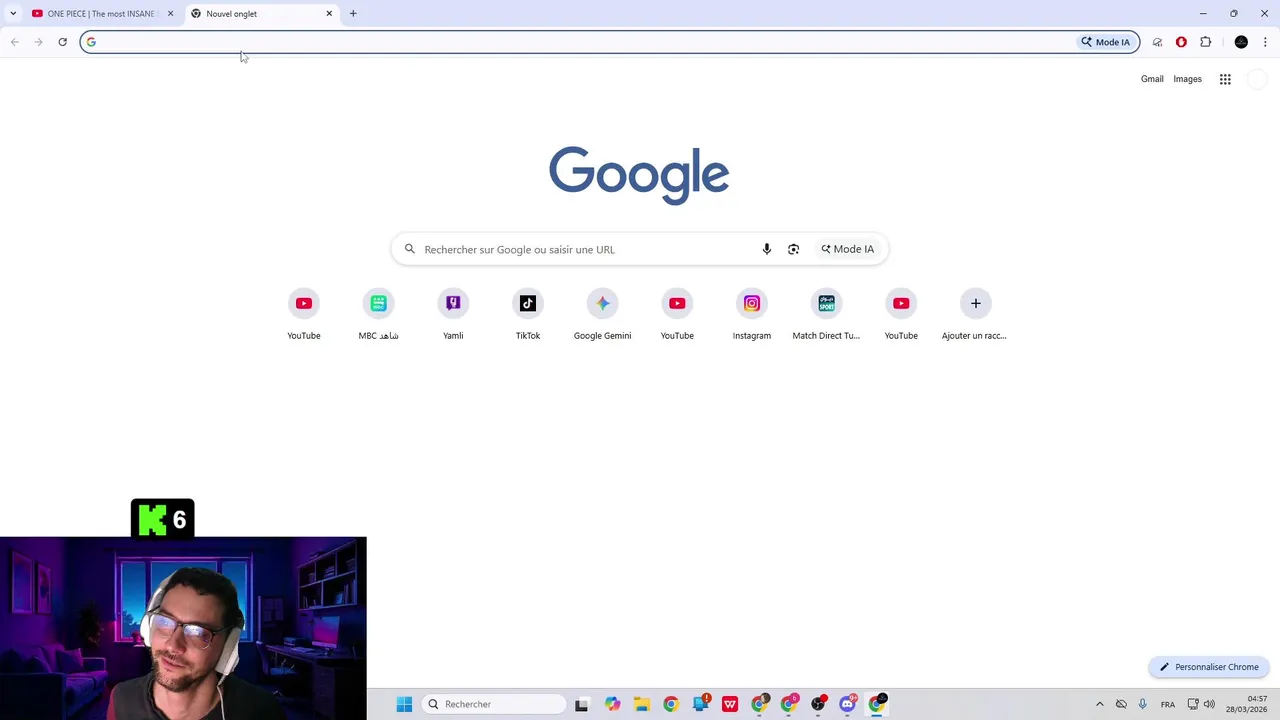Viewport: 1280px width, 720px height.
Task: Show hidden system tray icons chevron
Action: point(1099,704)
